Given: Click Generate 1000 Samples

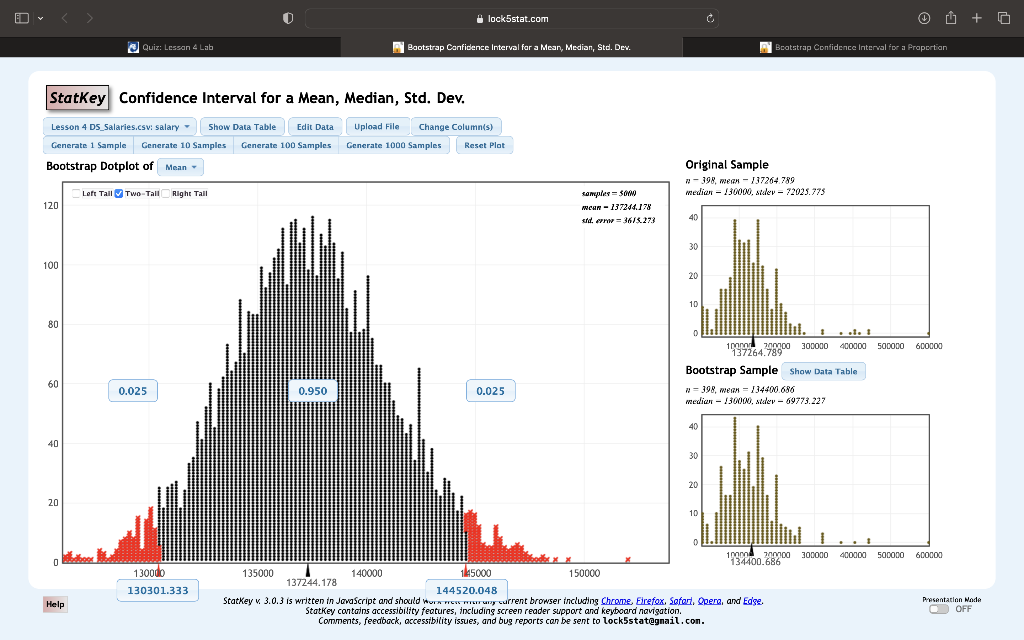Looking at the screenshot, I should 392,145.
